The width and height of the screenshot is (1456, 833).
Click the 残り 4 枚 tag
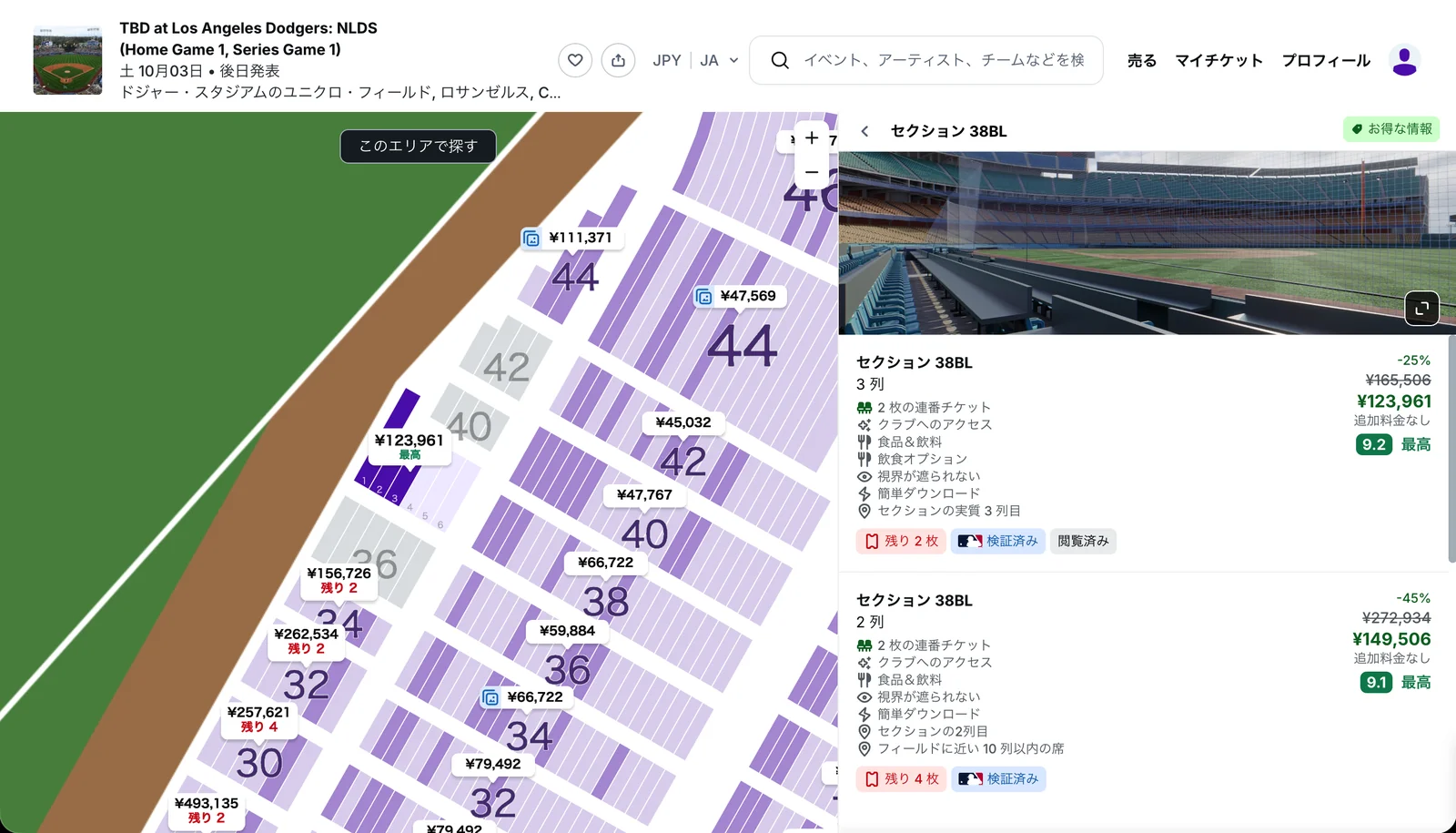tap(901, 778)
